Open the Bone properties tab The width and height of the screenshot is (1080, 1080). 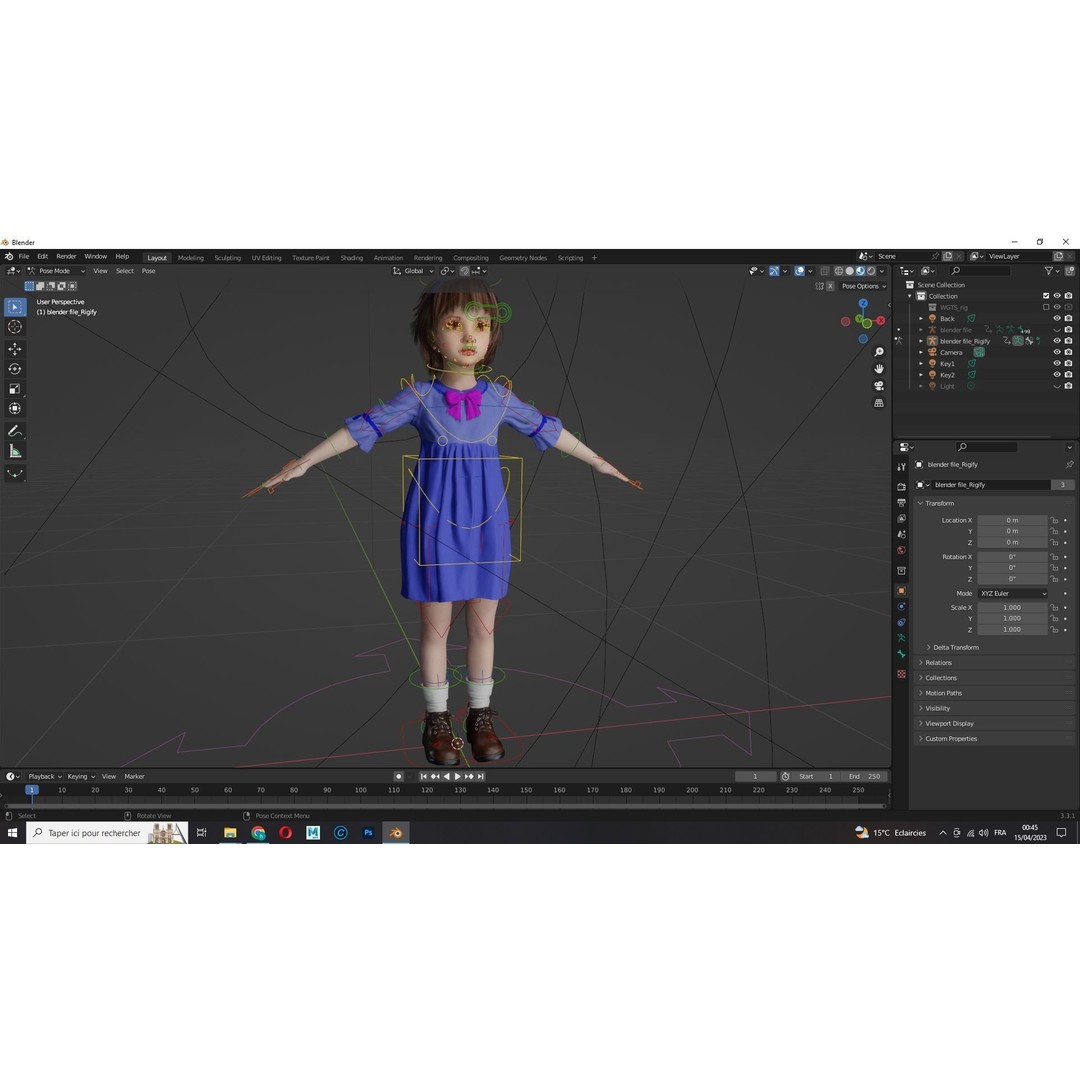[x=901, y=654]
